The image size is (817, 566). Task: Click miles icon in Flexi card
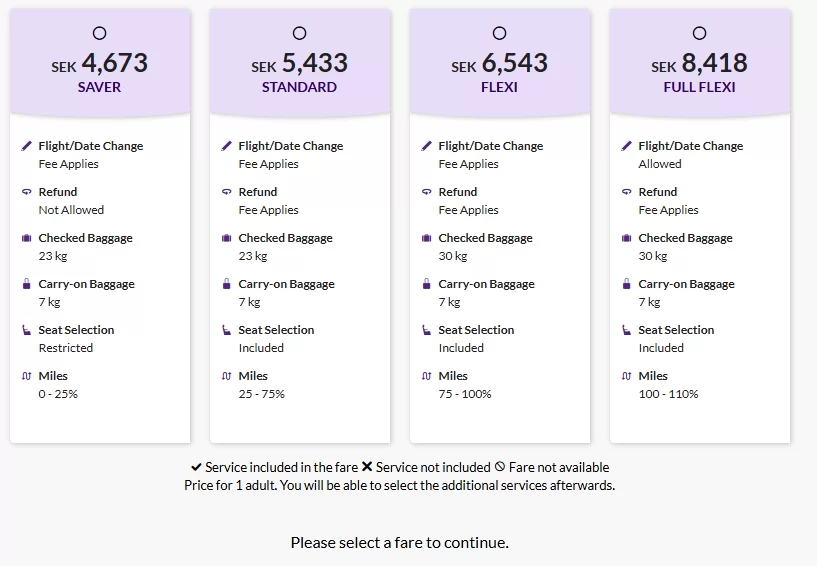[427, 376]
